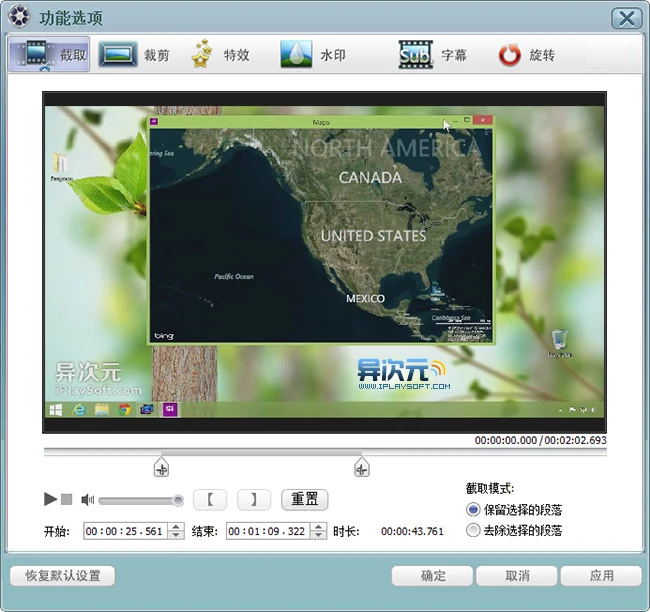The height and width of the screenshot is (612, 650).
Task: Click the 旋转 rotate icon
Action: (510, 55)
